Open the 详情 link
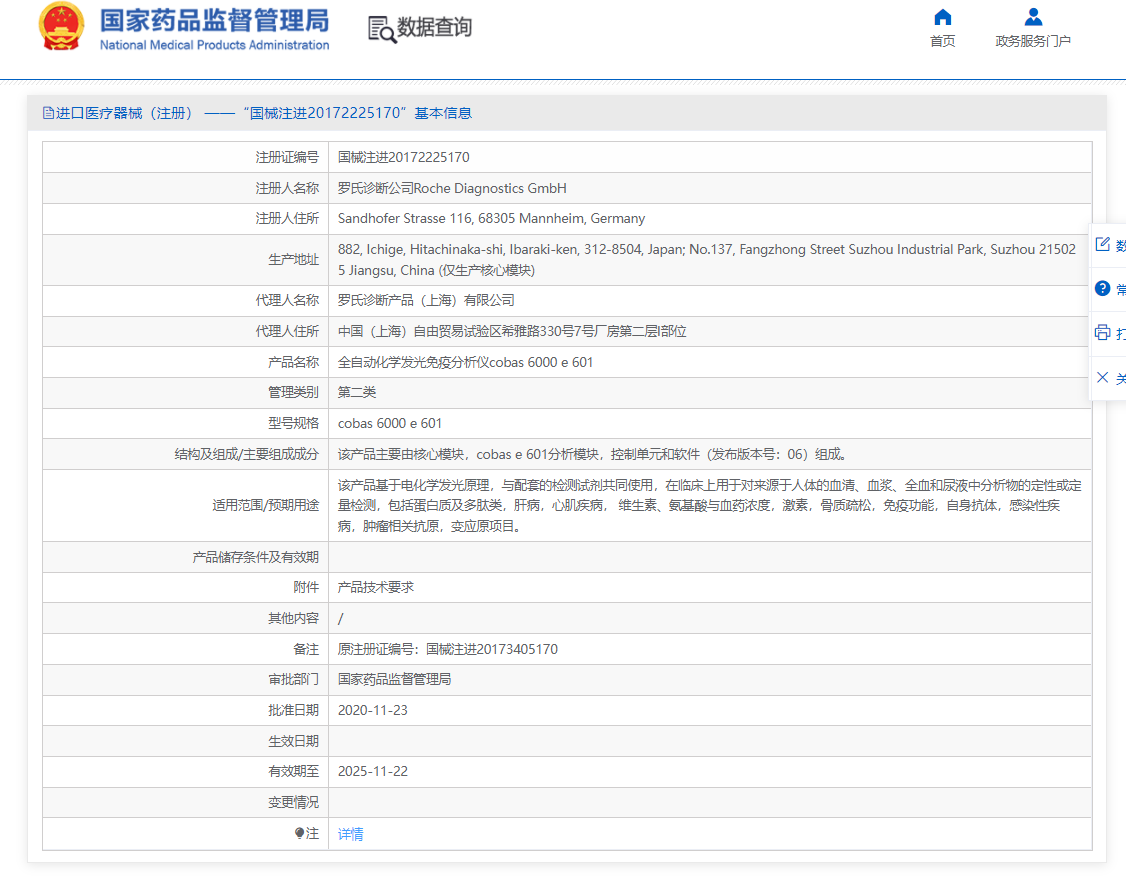The height and width of the screenshot is (879, 1126). point(350,834)
